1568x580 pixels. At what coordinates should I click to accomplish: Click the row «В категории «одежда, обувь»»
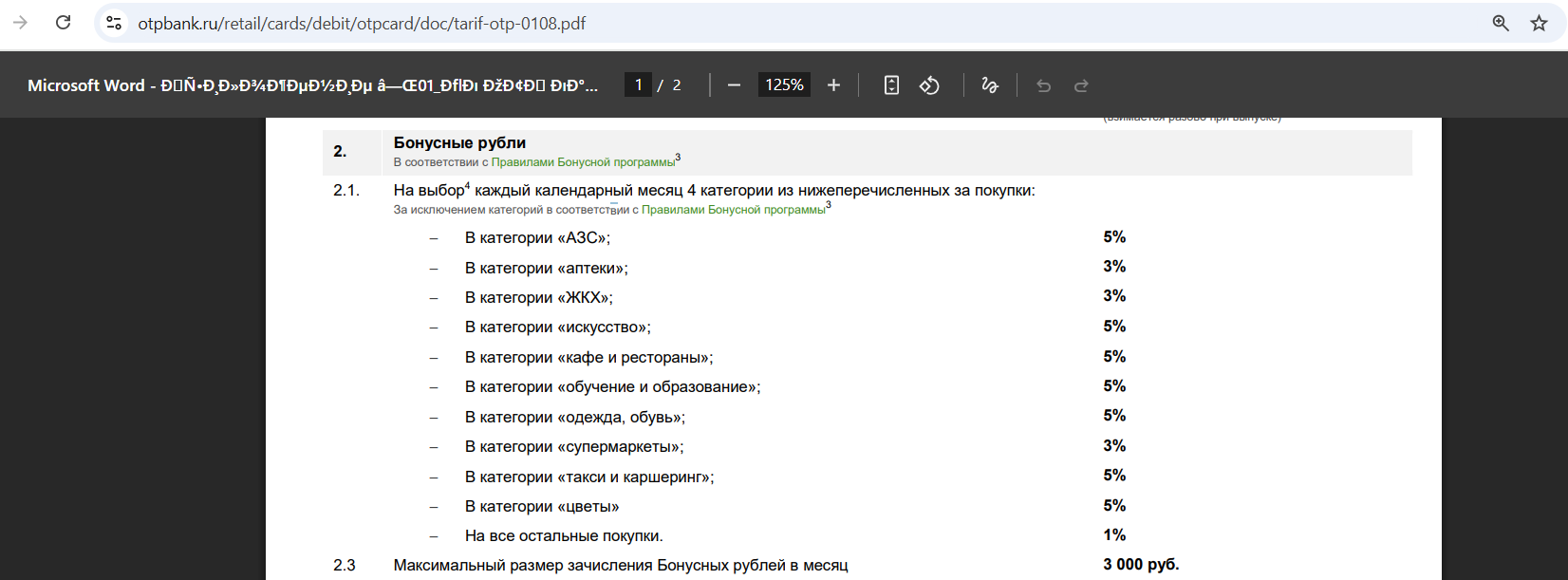pyautogui.click(x=575, y=417)
